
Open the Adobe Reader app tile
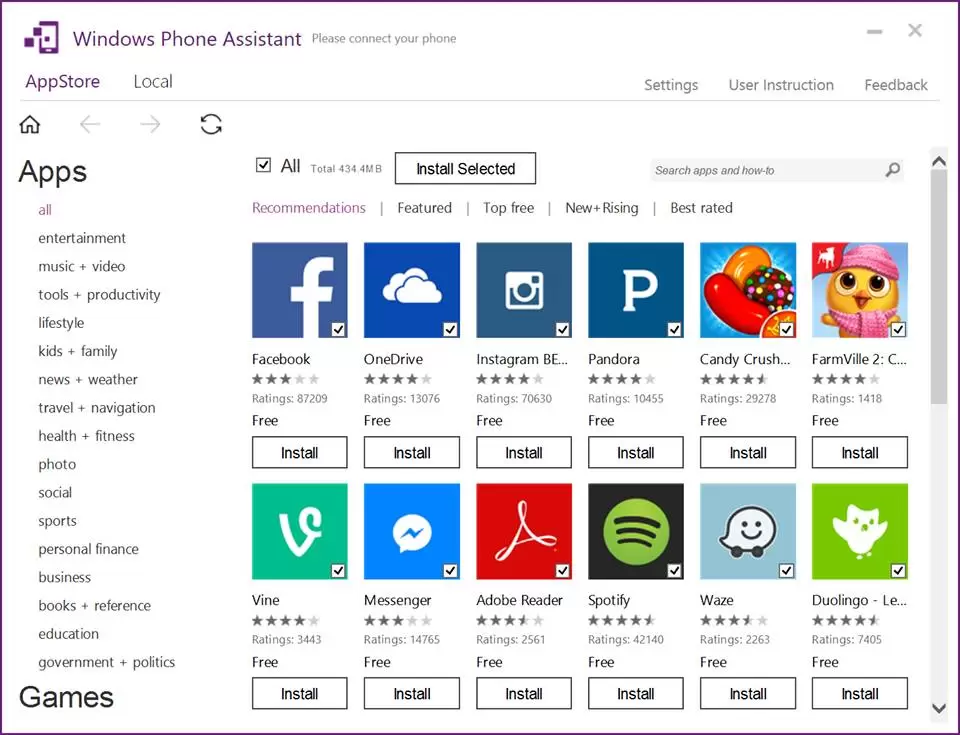point(524,531)
